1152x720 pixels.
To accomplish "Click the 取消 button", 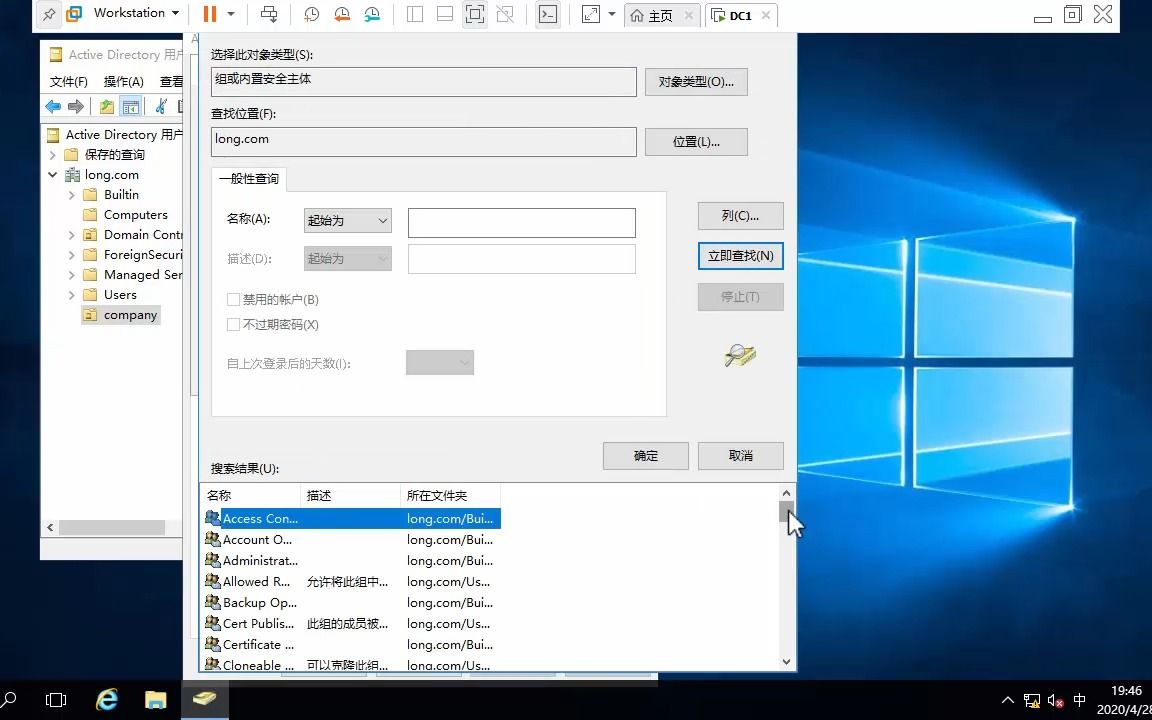I will pos(741,456).
